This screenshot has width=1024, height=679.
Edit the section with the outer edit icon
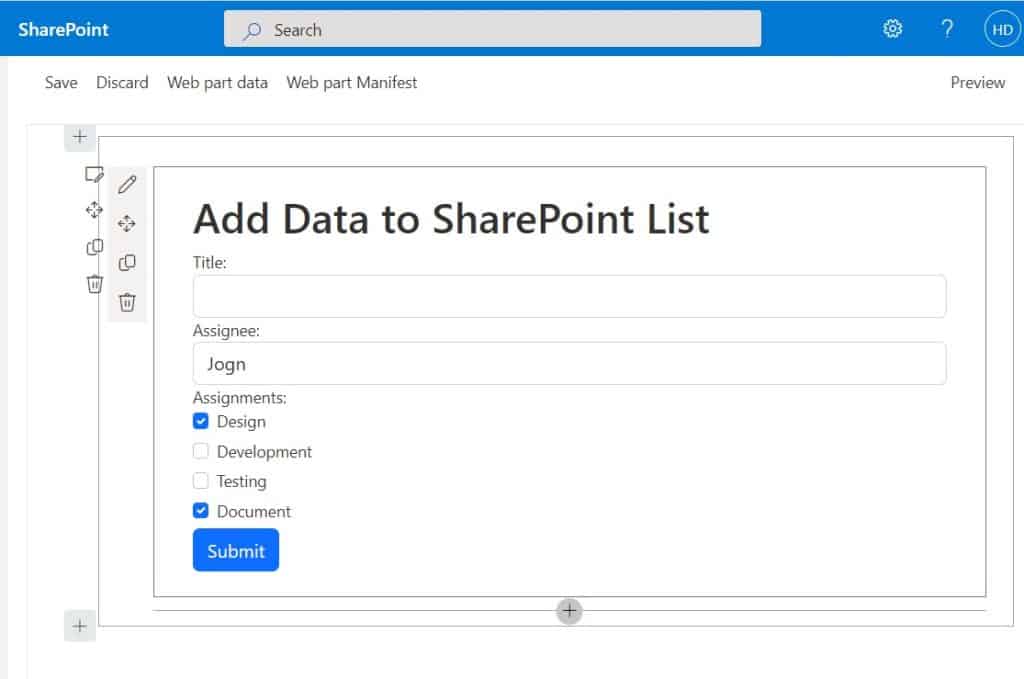94,174
